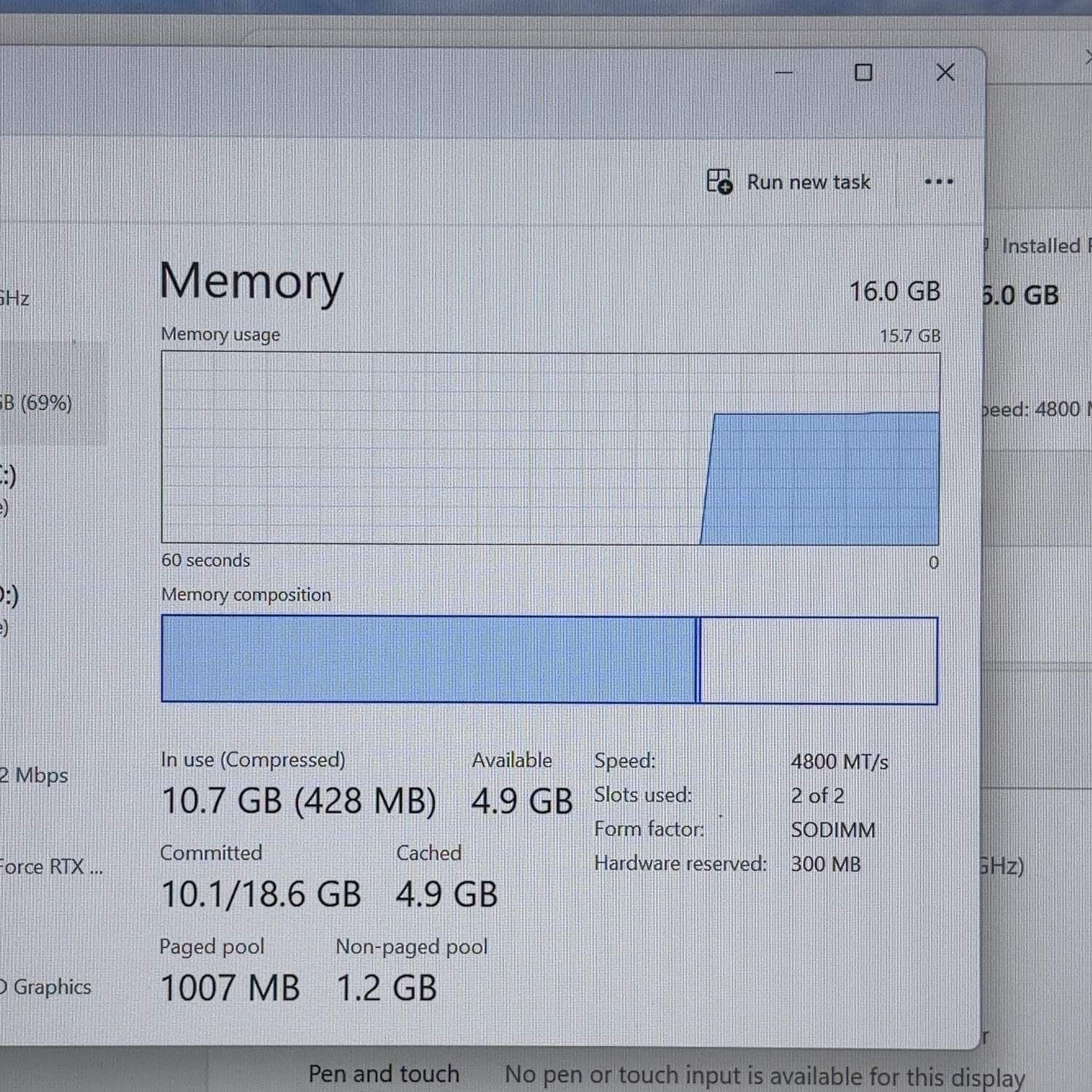Open the three-dot more options menu
This screenshot has width=1092, height=1092.
click(x=938, y=182)
